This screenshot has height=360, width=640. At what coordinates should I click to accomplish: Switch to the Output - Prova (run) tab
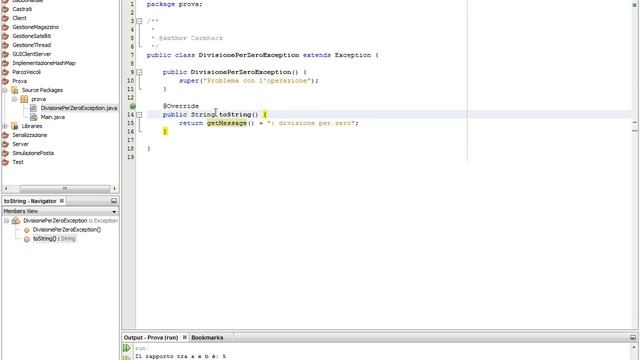(x=151, y=338)
